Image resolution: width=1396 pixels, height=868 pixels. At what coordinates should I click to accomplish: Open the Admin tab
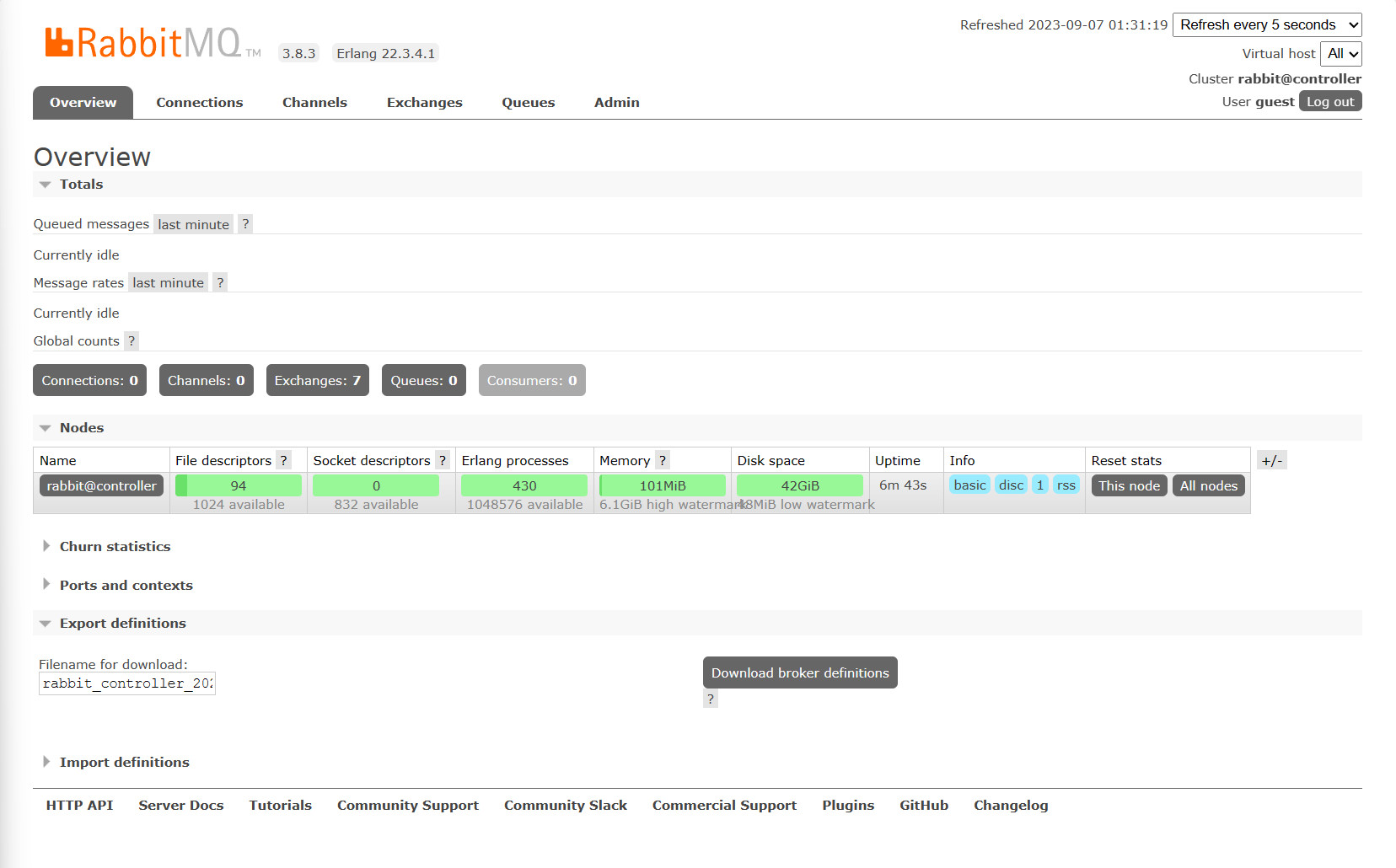point(617,103)
